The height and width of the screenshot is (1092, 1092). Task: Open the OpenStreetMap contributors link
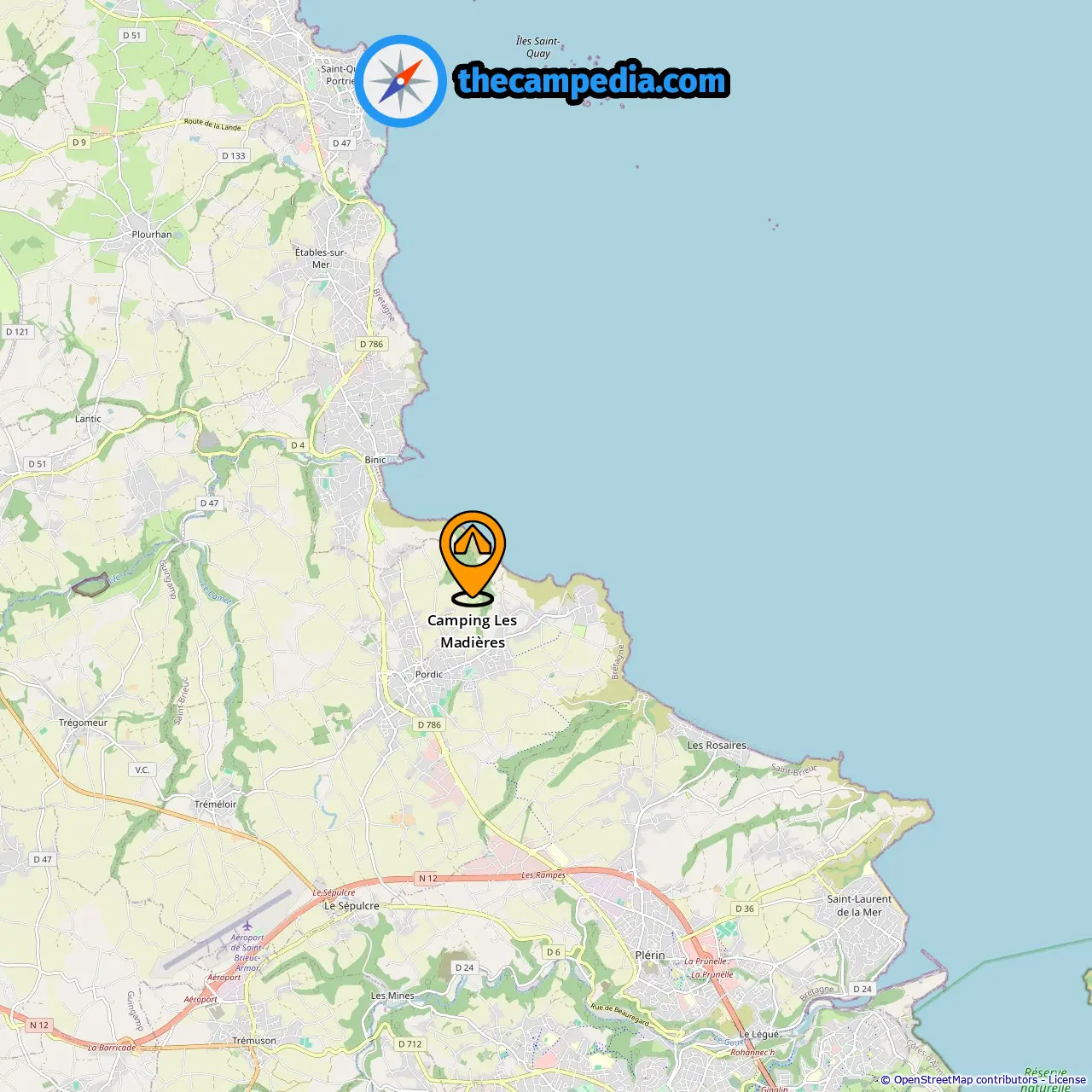click(x=966, y=1080)
